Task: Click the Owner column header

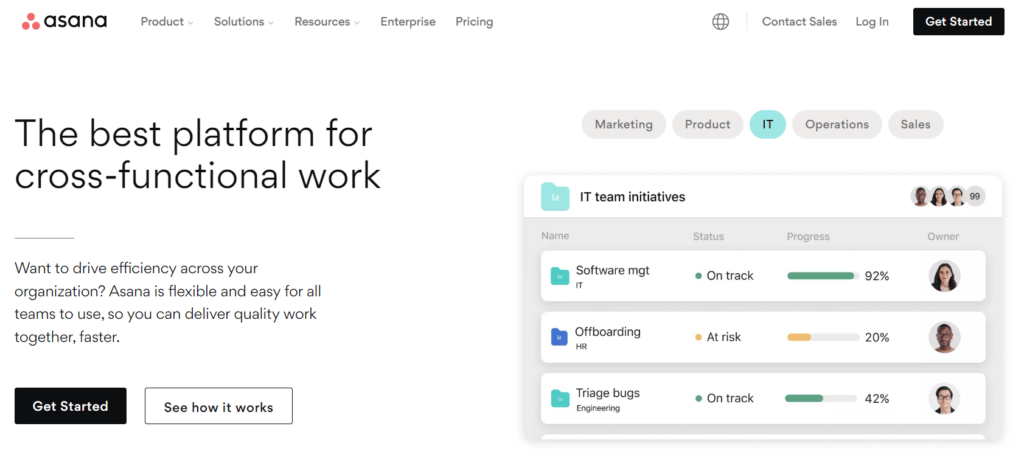Action: (943, 236)
